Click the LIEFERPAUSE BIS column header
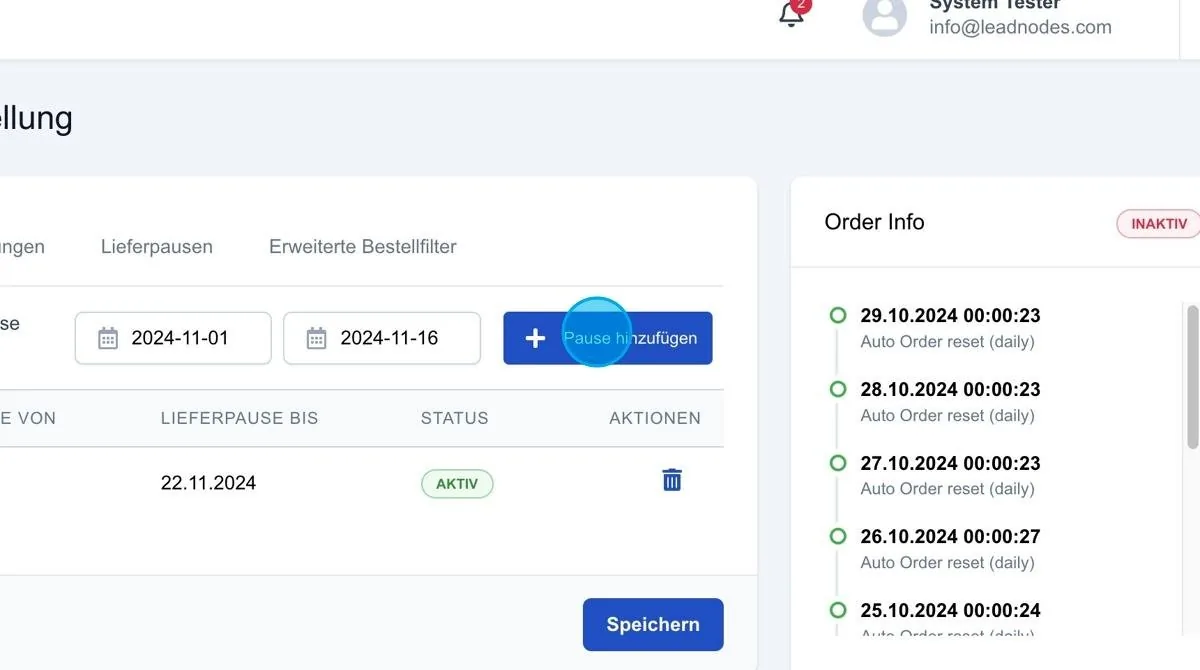The width and height of the screenshot is (1200, 670). (239, 418)
